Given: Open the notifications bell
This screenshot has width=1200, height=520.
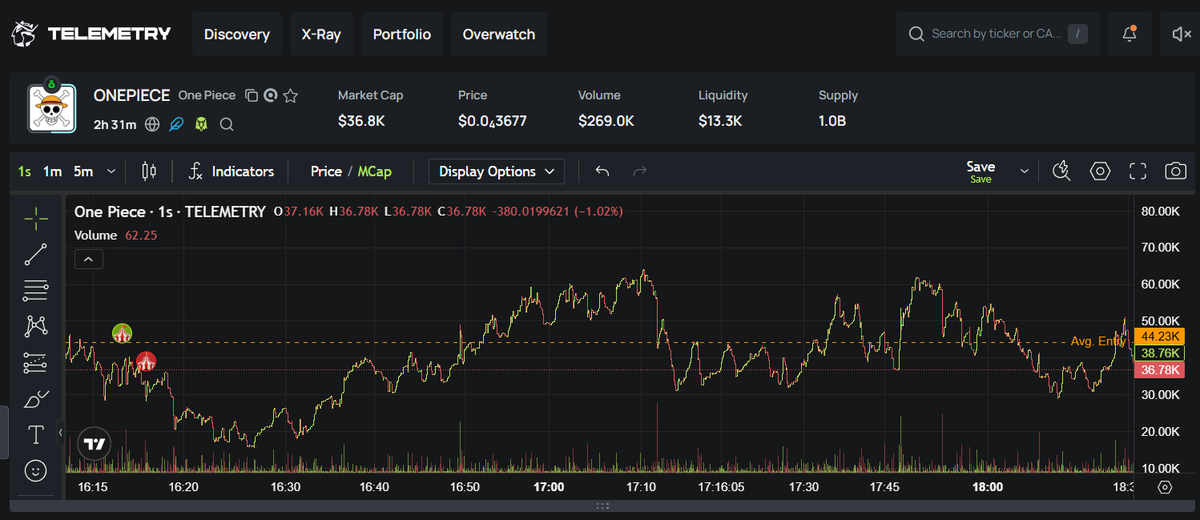Looking at the screenshot, I should [1130, 34].
